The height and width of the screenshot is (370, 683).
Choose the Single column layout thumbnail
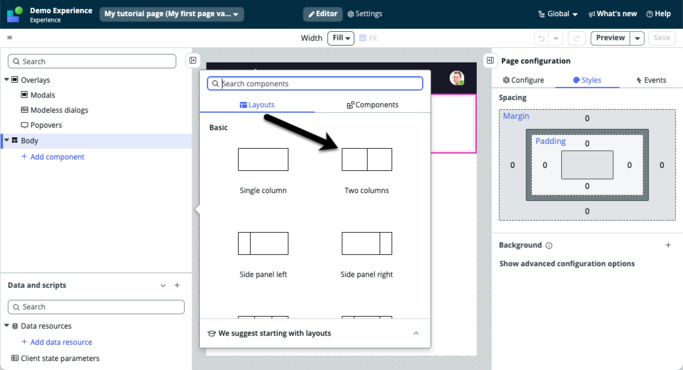point(263,160)
